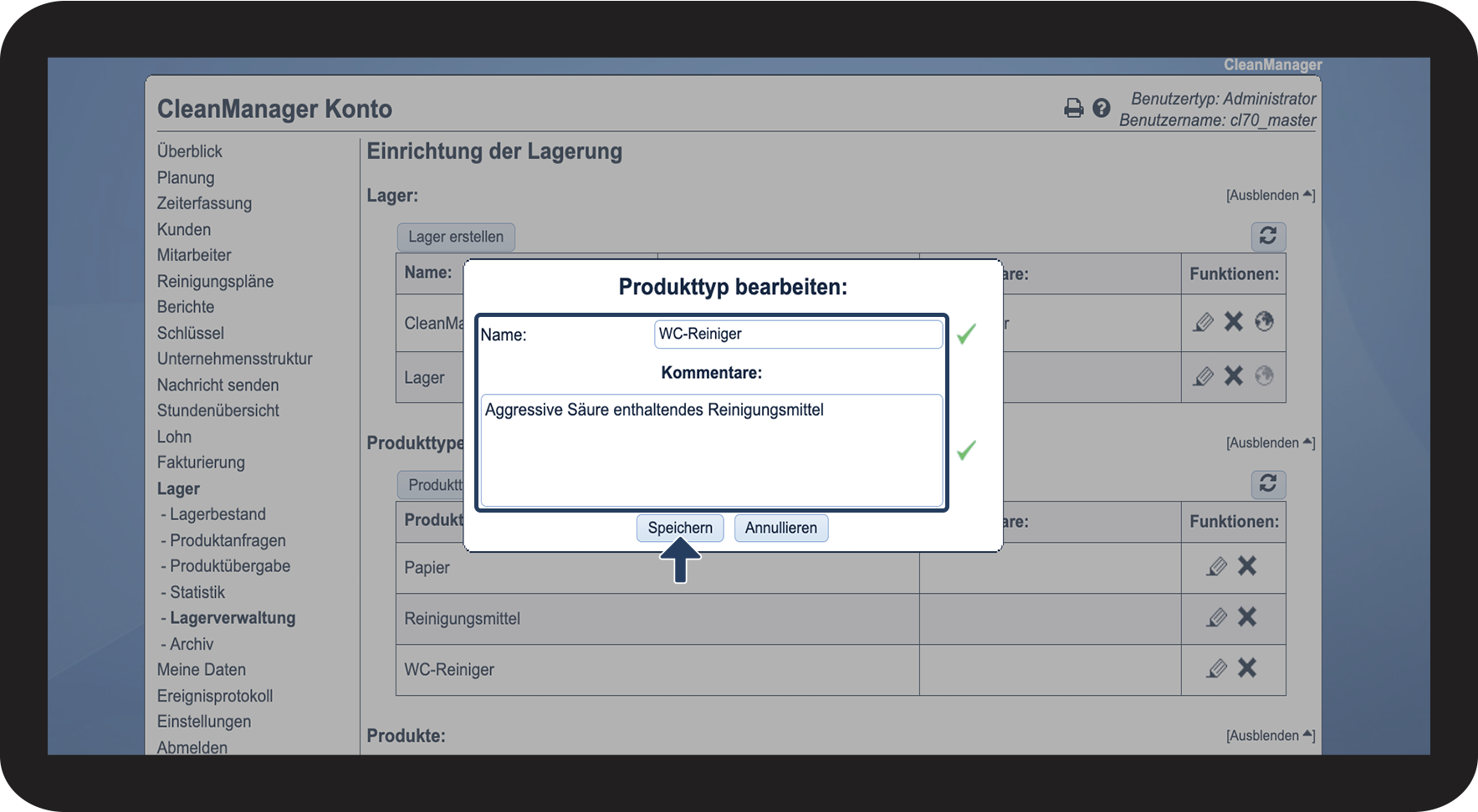
Task: Click the Kommentare text area
Action: point(712,450)
